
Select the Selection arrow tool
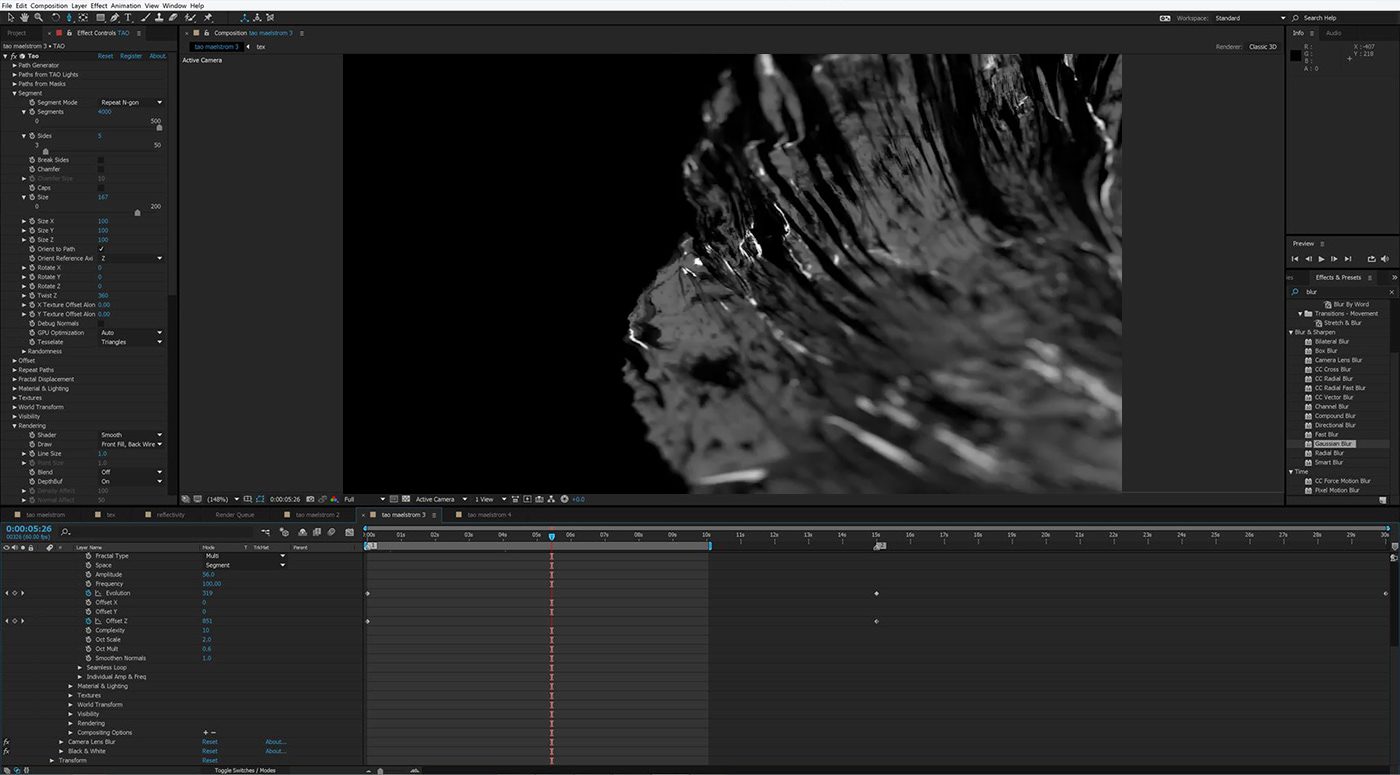coord(11,17)
